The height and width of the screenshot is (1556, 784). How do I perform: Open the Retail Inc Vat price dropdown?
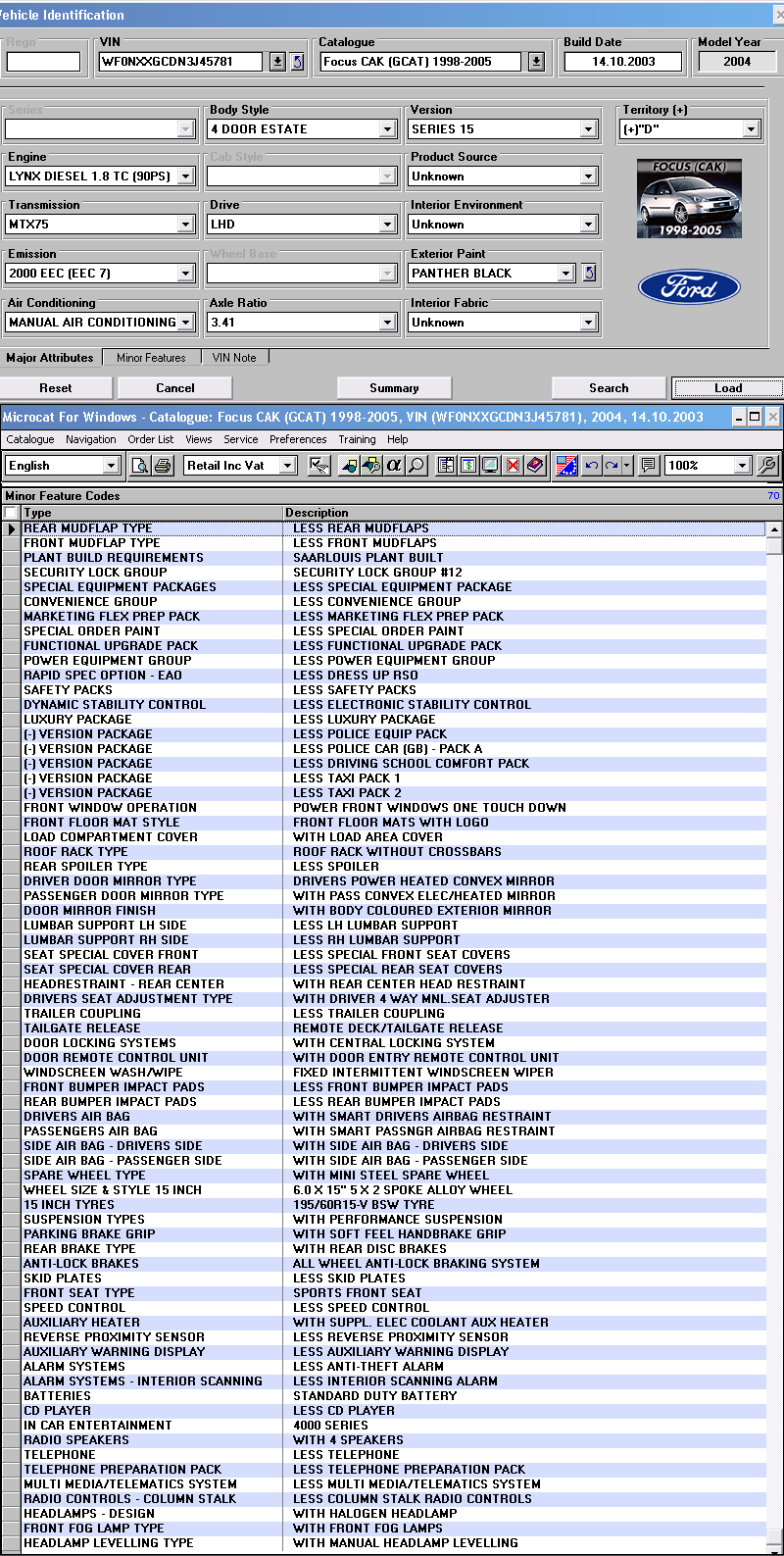coord(287,466)
